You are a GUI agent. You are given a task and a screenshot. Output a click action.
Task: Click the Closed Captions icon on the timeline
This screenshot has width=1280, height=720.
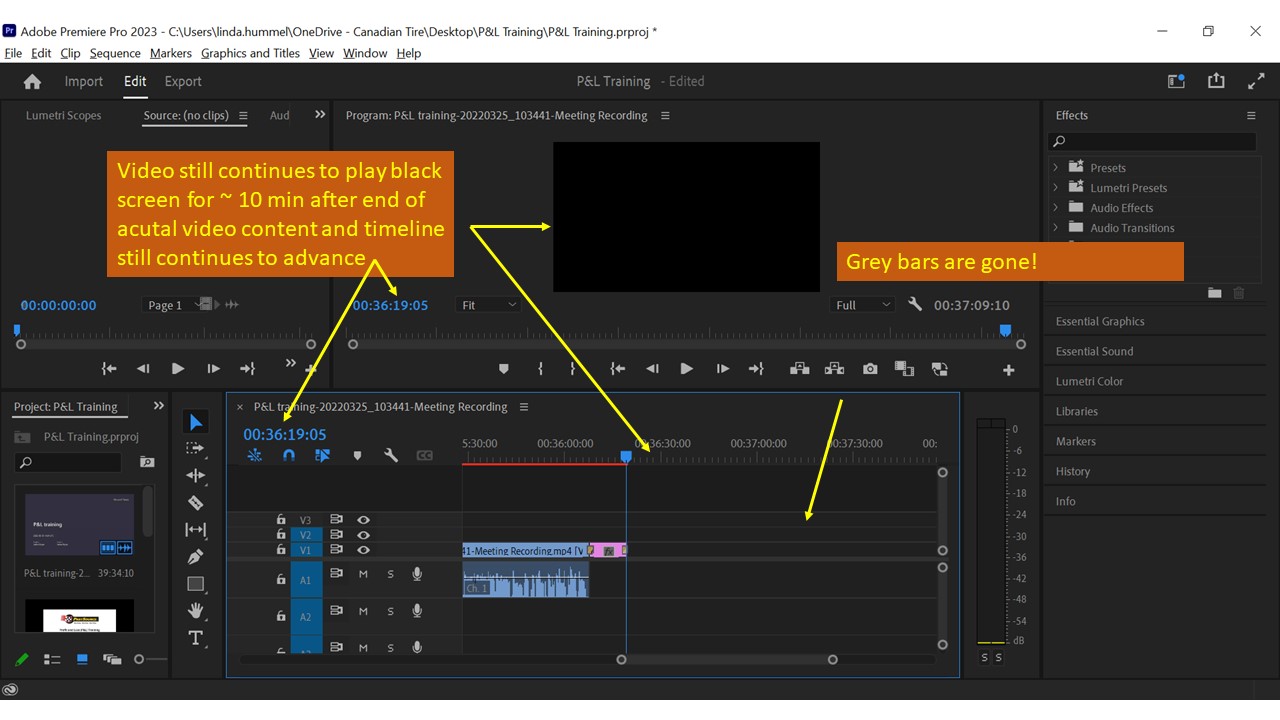(424, 455)
